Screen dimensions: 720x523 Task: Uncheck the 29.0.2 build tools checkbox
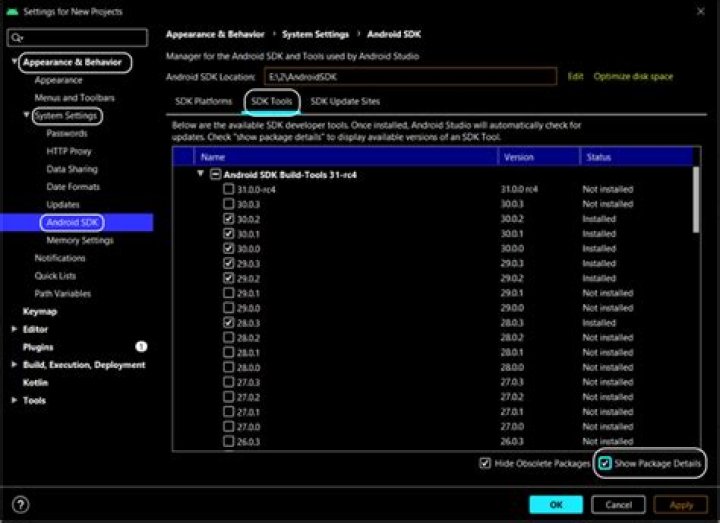coord(228,278)
